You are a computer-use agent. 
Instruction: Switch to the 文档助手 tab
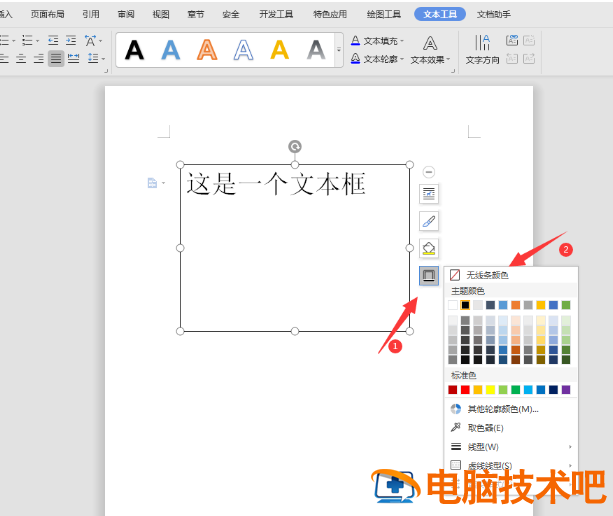[x=494, y=14]
